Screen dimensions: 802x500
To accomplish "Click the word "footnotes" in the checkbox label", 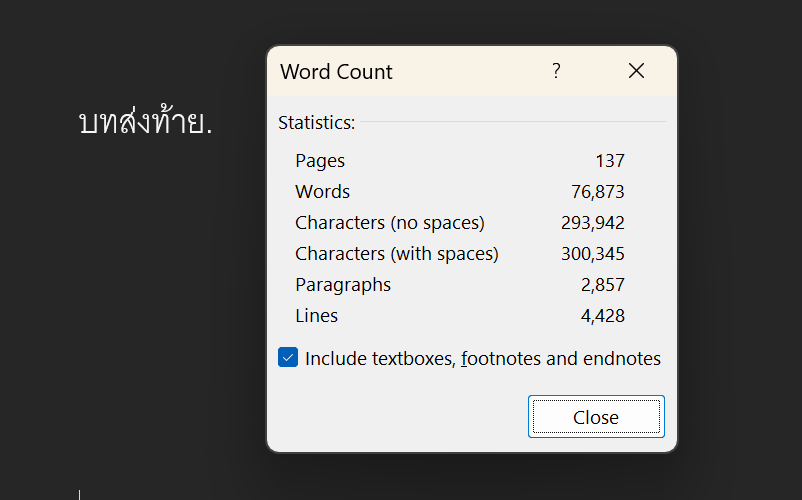I will [x=500, y=358].
